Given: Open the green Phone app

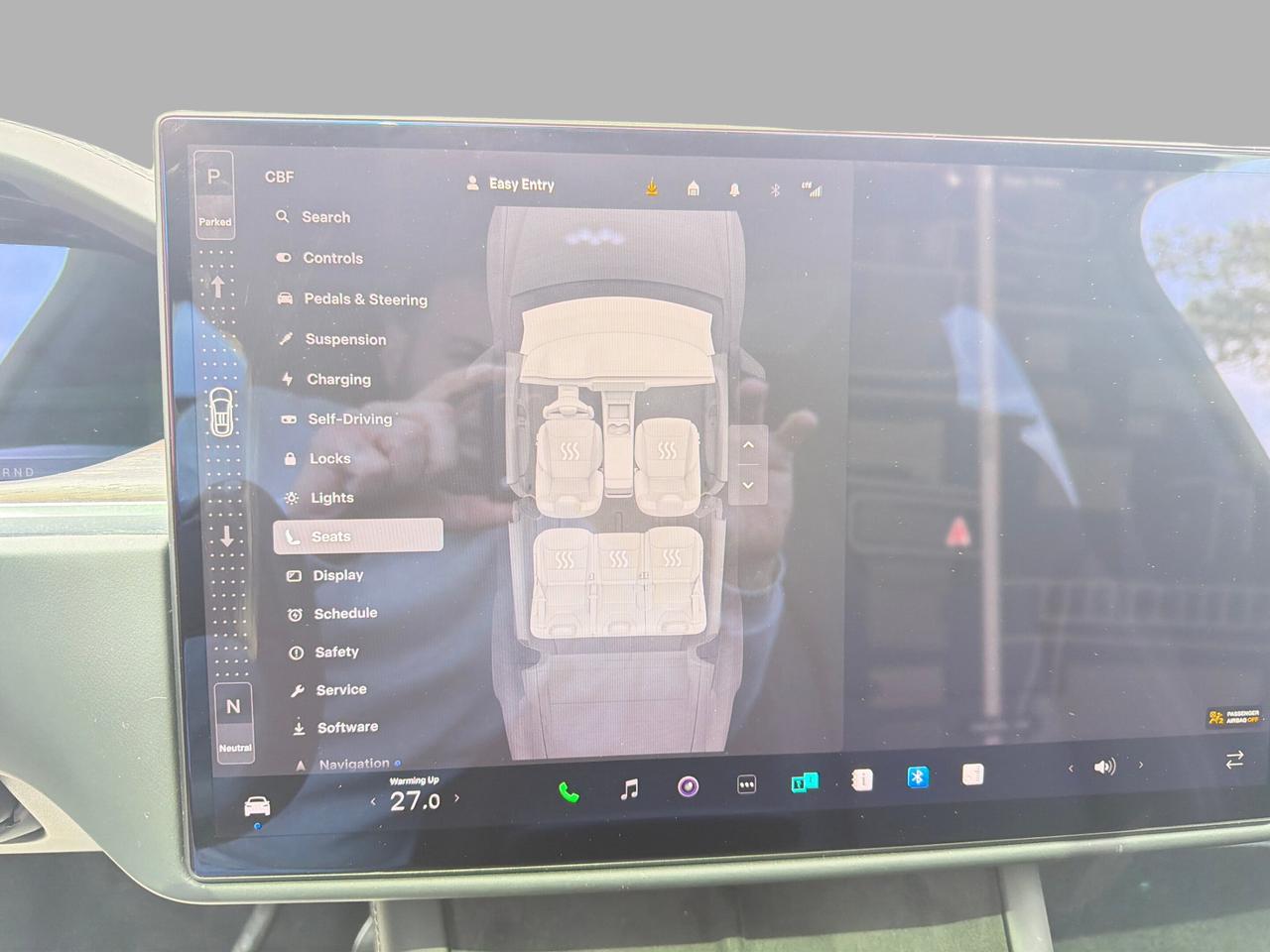Looking at the screenshot, I should pos(569,791).
